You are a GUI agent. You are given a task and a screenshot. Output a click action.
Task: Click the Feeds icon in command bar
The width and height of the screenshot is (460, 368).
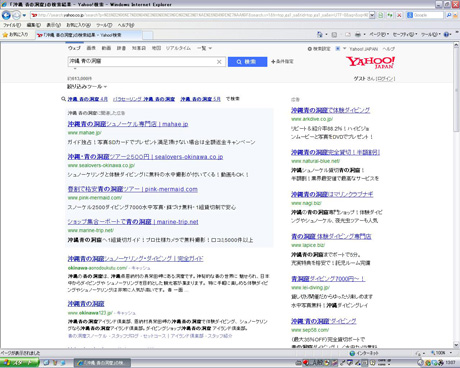click(334, 34)
